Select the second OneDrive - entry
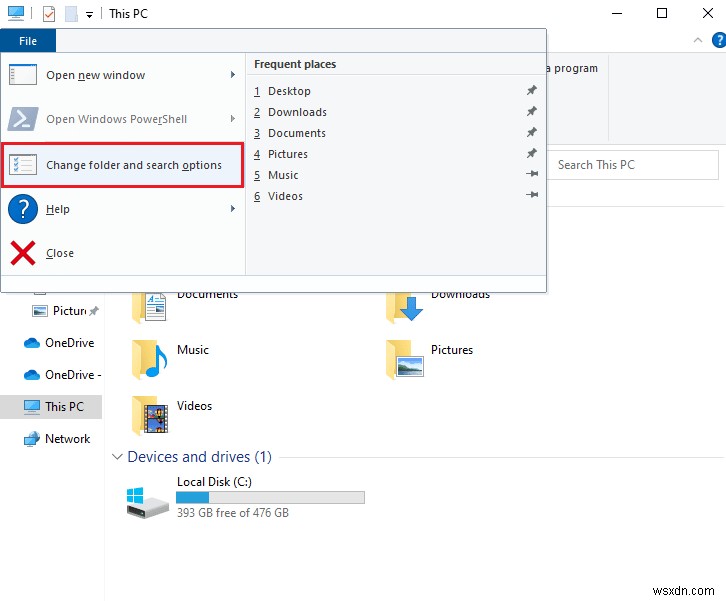The image size is (726, 601). point(73,375)
